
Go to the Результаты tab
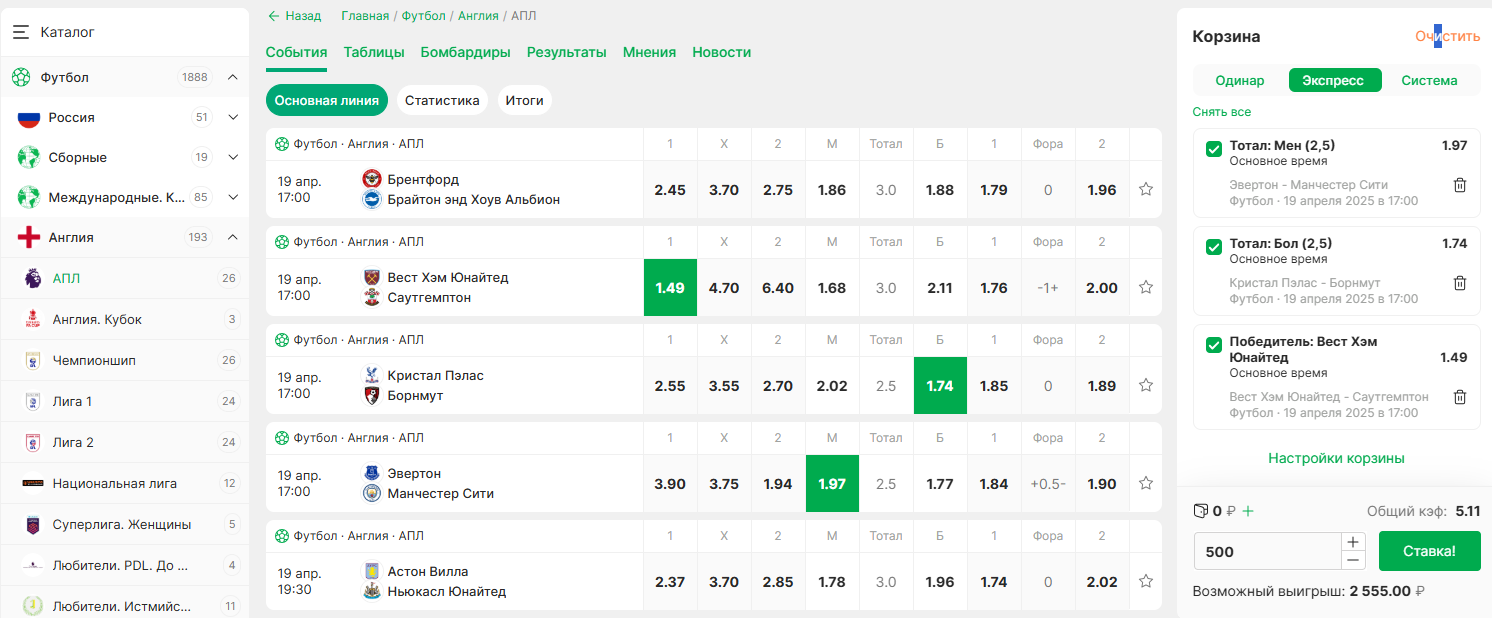(567, 52)
